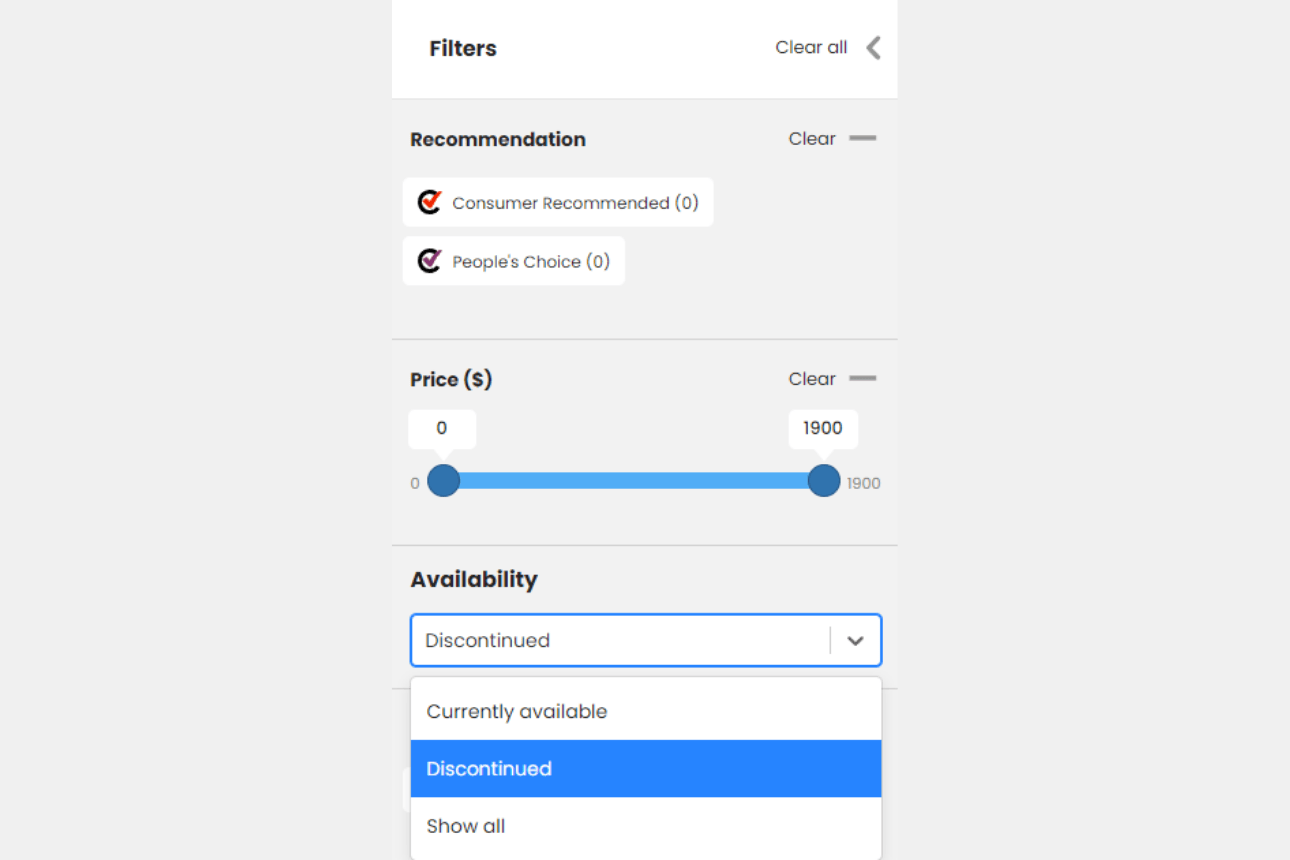This screenshot has height=860, width=1290.
Task: Click Clear all filters link
Action: coord(811,48)
